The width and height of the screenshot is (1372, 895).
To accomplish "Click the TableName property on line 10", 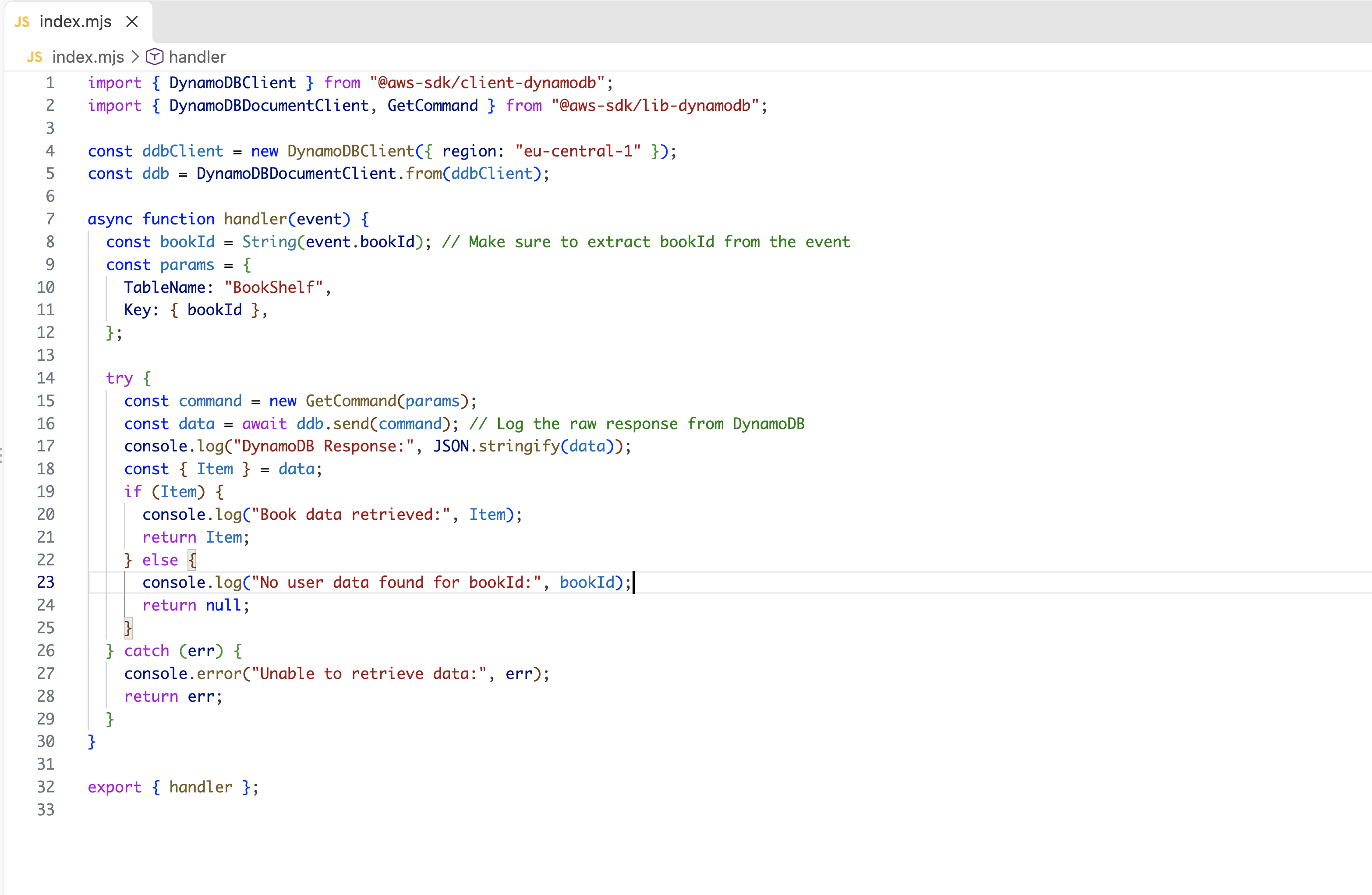I will coord(165,287).
